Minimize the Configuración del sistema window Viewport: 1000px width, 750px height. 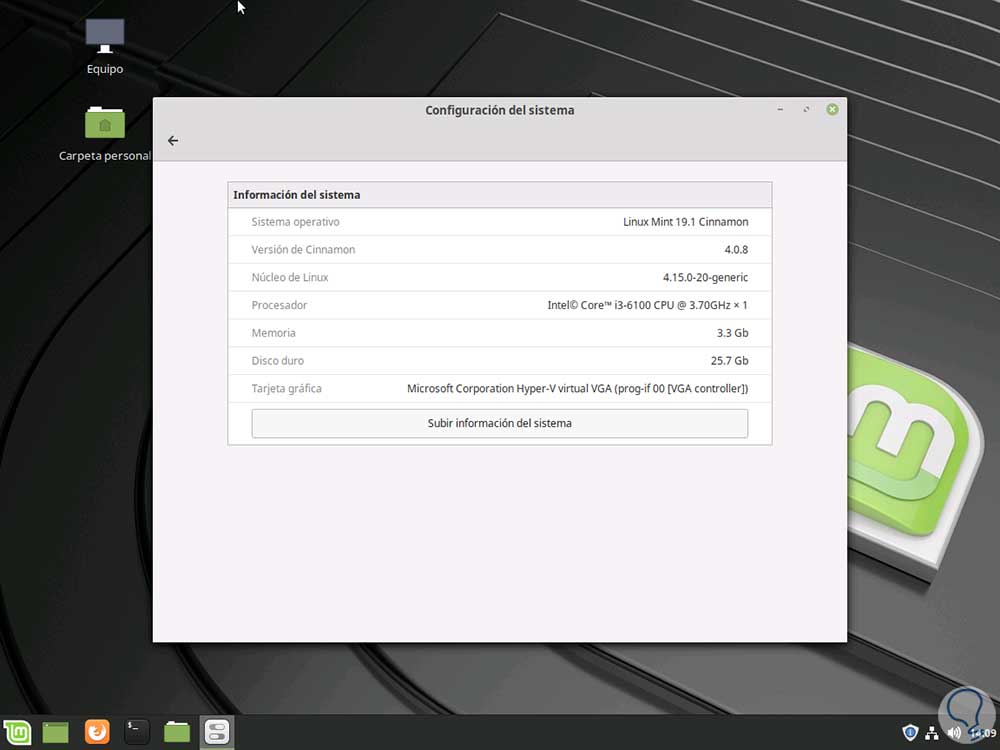click(x=780, y=110)
